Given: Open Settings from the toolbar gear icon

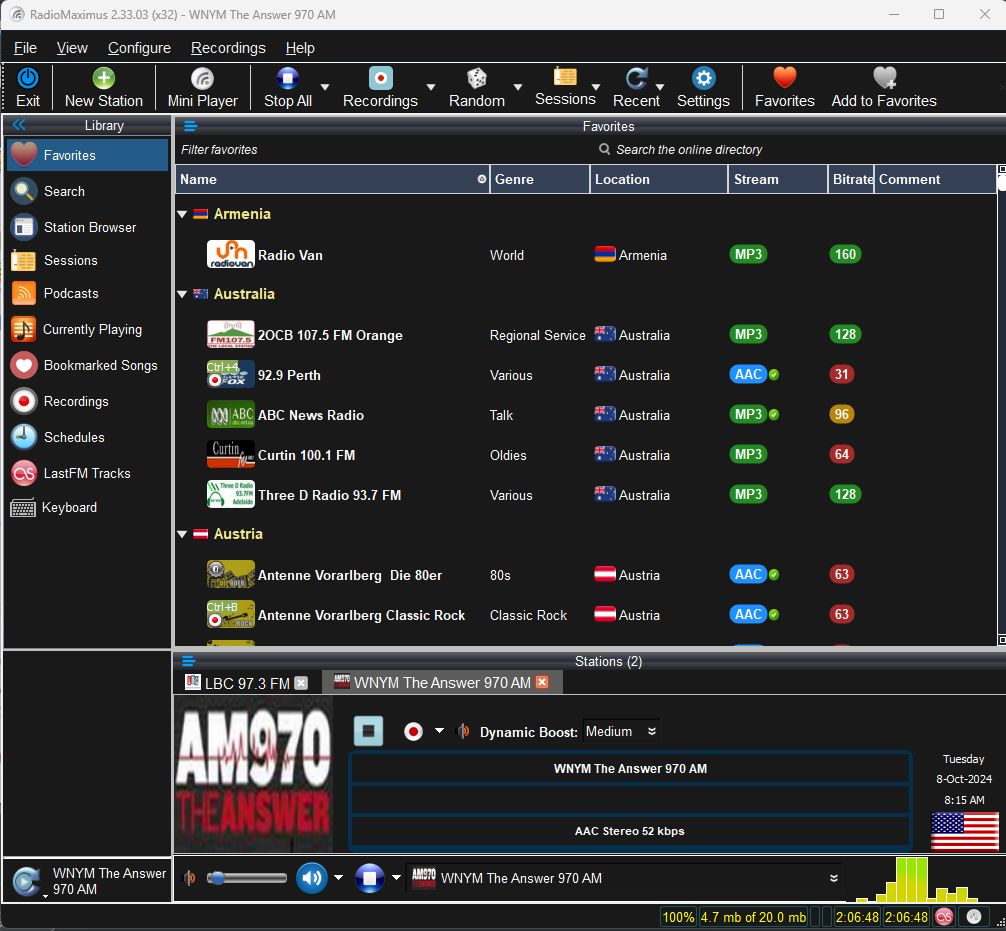Looking at the screenshot, I should (703, 78).
